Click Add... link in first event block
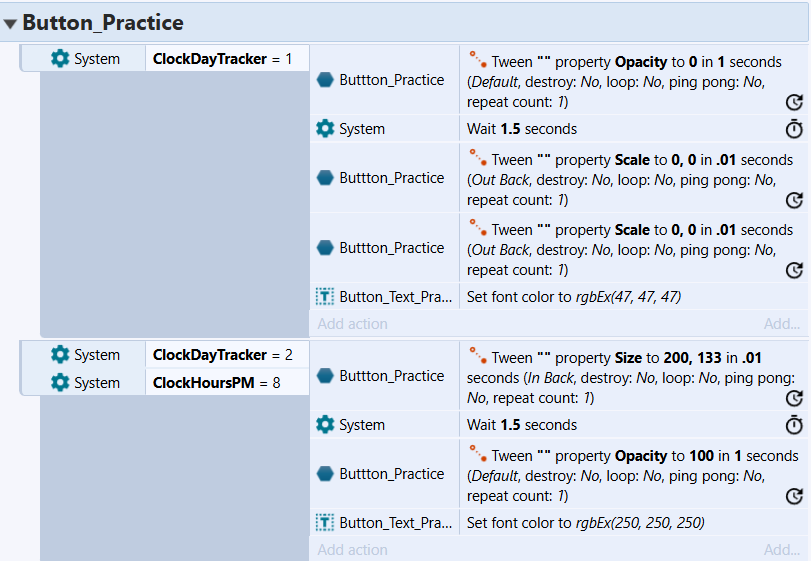 click(x=782, y=324)
